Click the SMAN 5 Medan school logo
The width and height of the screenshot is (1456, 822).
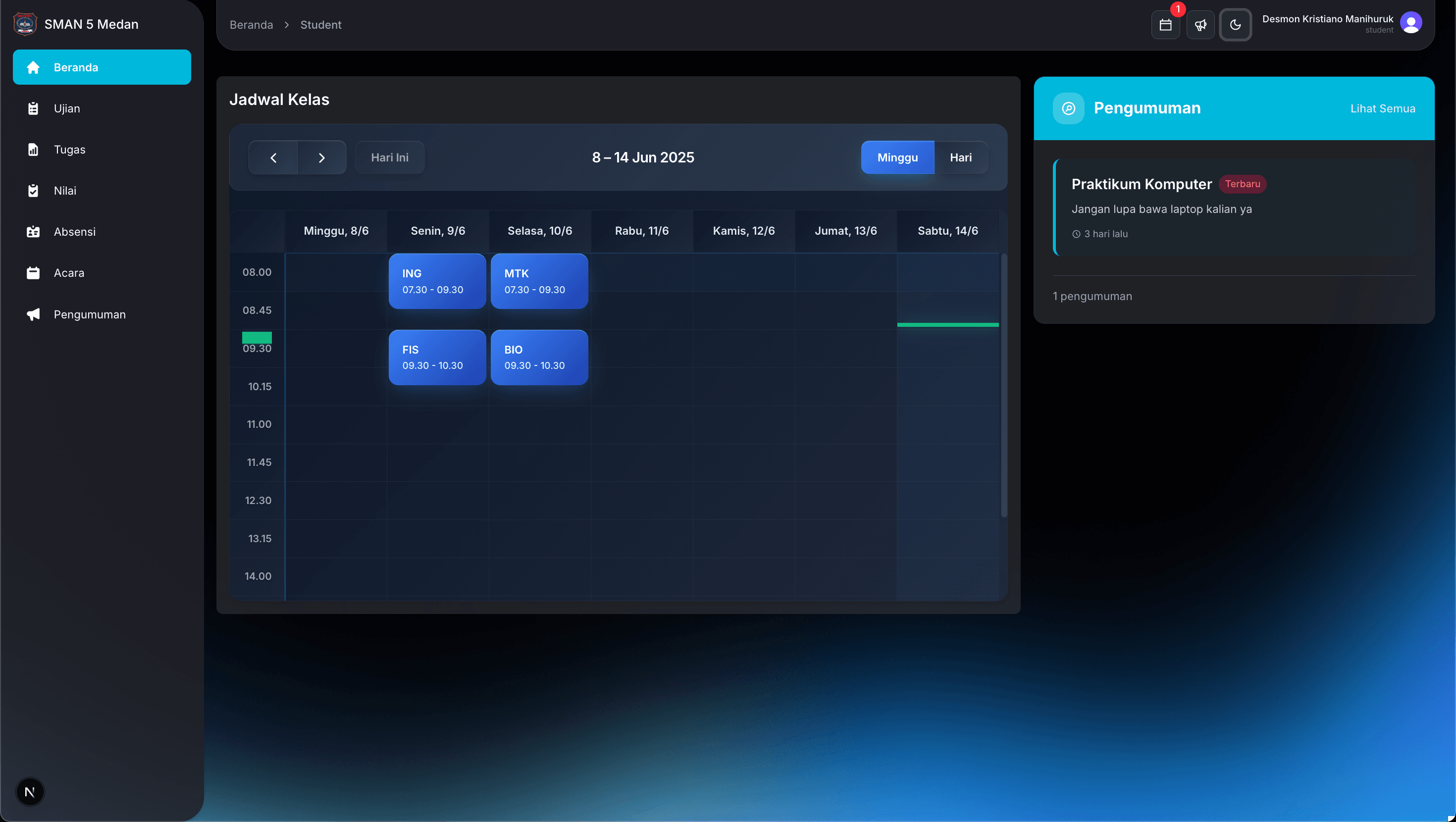coord(25,24)
